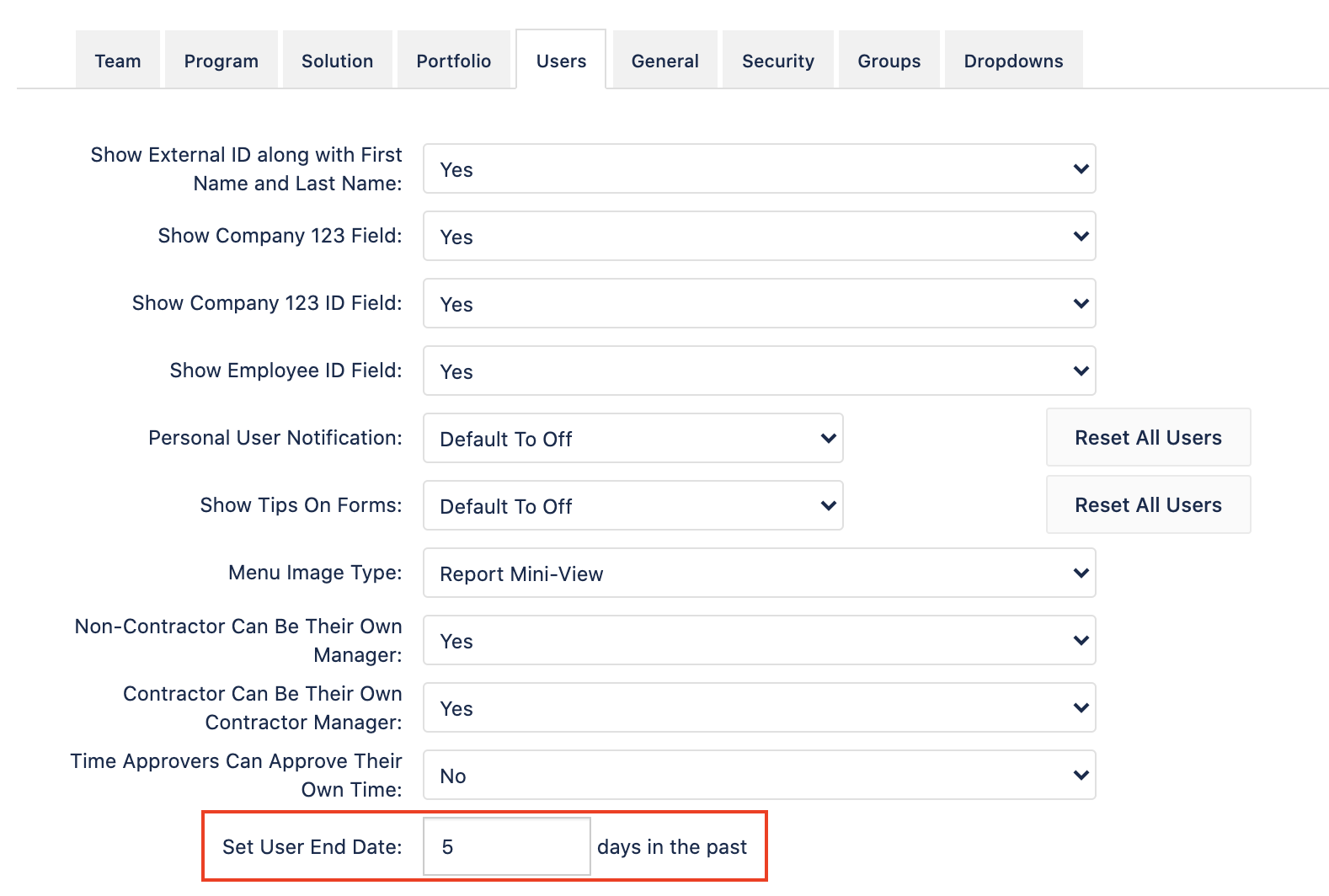This screenshot has width=1329, height=896.
Task: Select the Dropdowns tab
Action: (1014, 60)
